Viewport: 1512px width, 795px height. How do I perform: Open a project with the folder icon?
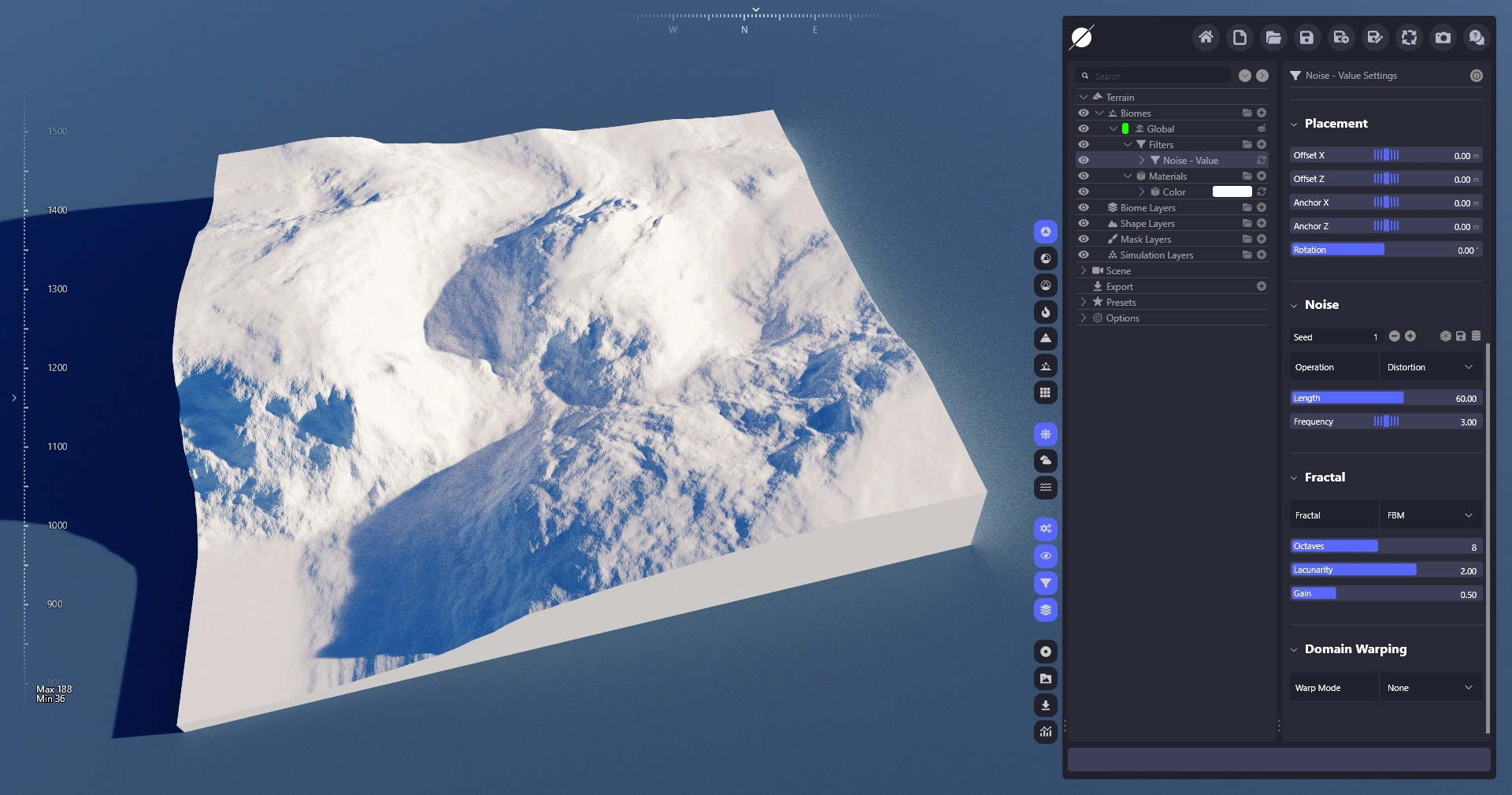1273,37
